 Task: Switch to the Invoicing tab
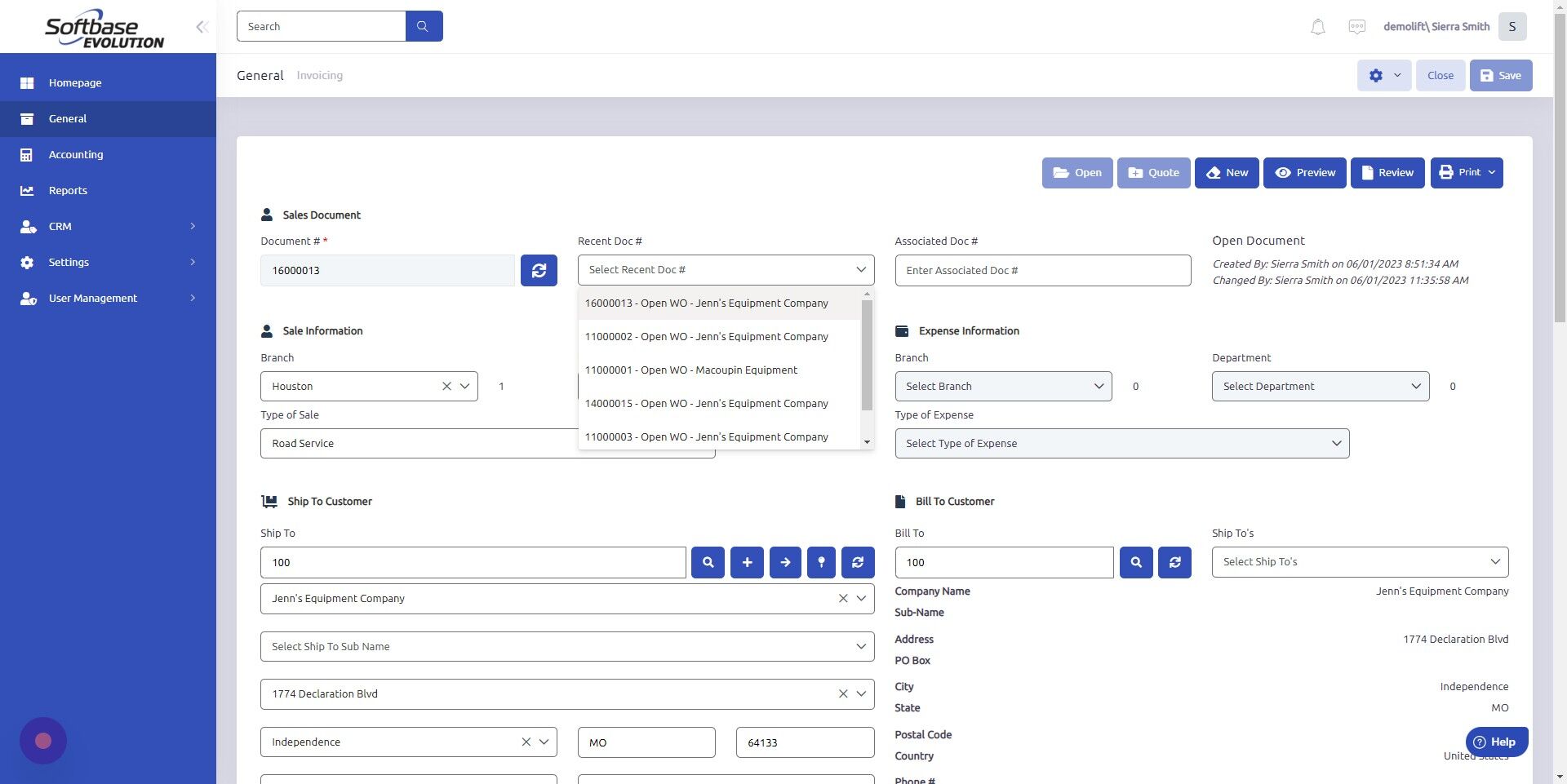tap(319, 75)
